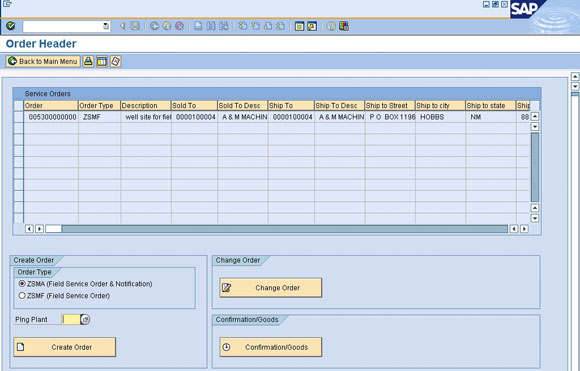Click the binoculars Find icon
Viewport: 580px width, 371px height.
coord(211,26)
